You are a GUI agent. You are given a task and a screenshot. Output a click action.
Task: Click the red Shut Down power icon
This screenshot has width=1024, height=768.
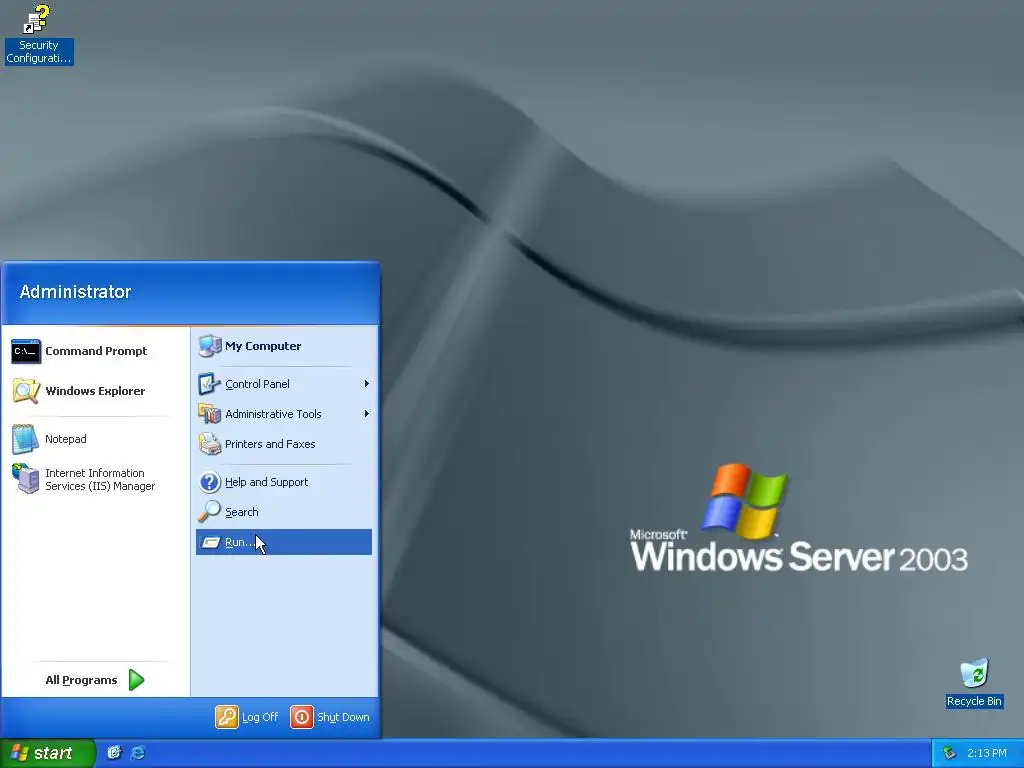(302, 717)
